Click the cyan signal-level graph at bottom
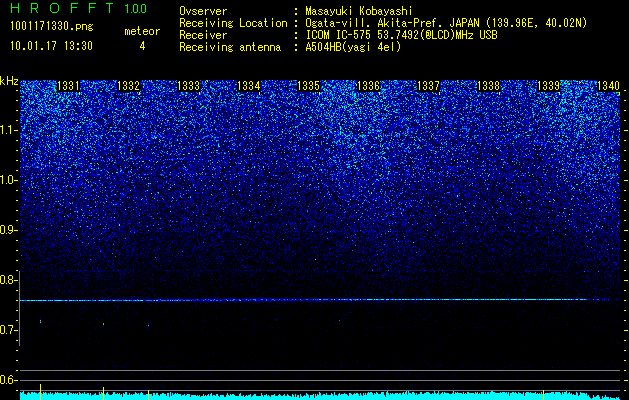629x400 pixels. click(x=321, y=396)
